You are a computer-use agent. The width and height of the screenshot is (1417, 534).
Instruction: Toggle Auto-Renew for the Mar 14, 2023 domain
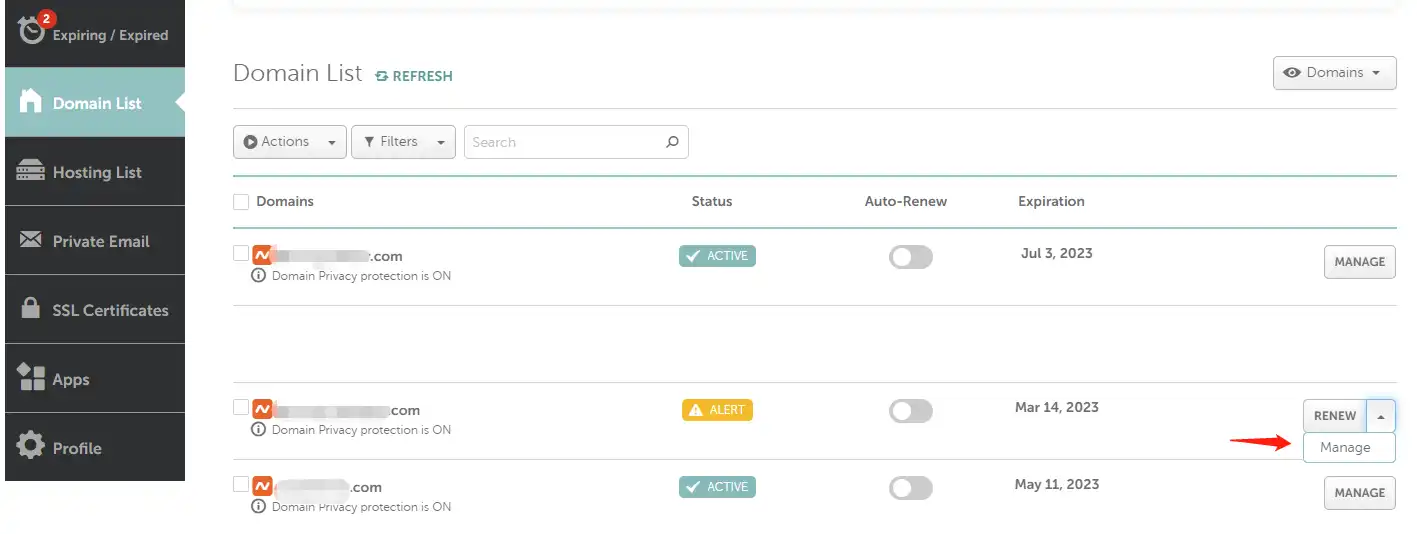point(910,411)
